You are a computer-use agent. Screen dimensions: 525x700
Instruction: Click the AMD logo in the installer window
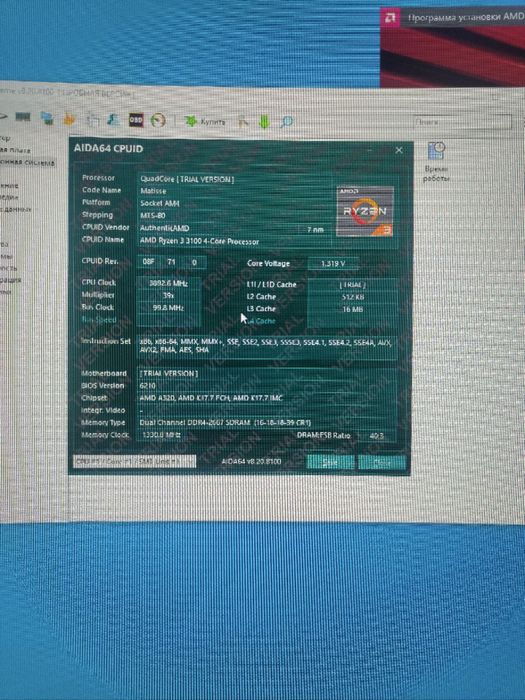pyautogui.click(x=391, y=18)
